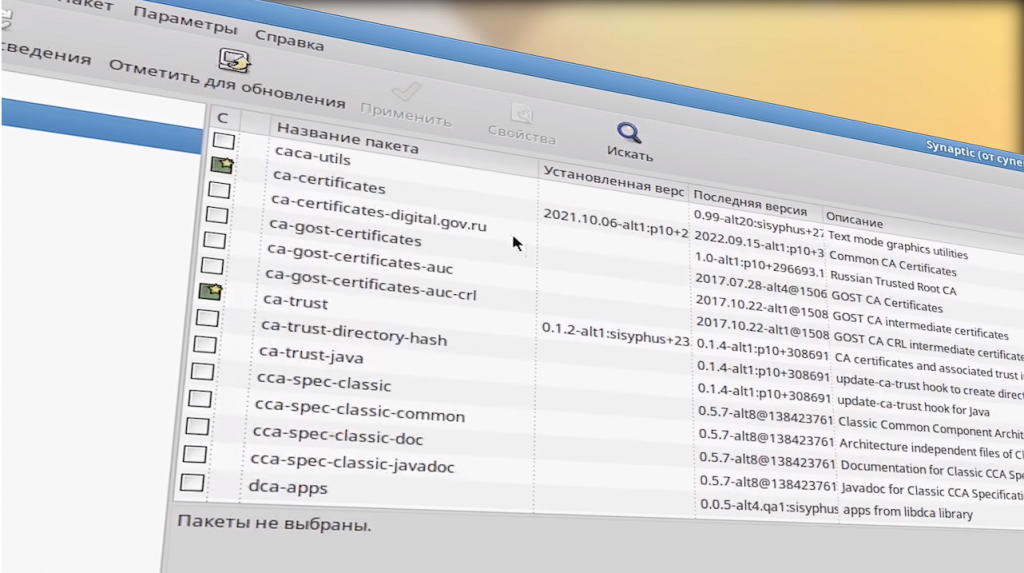Screen dimensions: 1024x573
Task: Toggle status box for cca-spec-classic
Action: click(202, 371)
